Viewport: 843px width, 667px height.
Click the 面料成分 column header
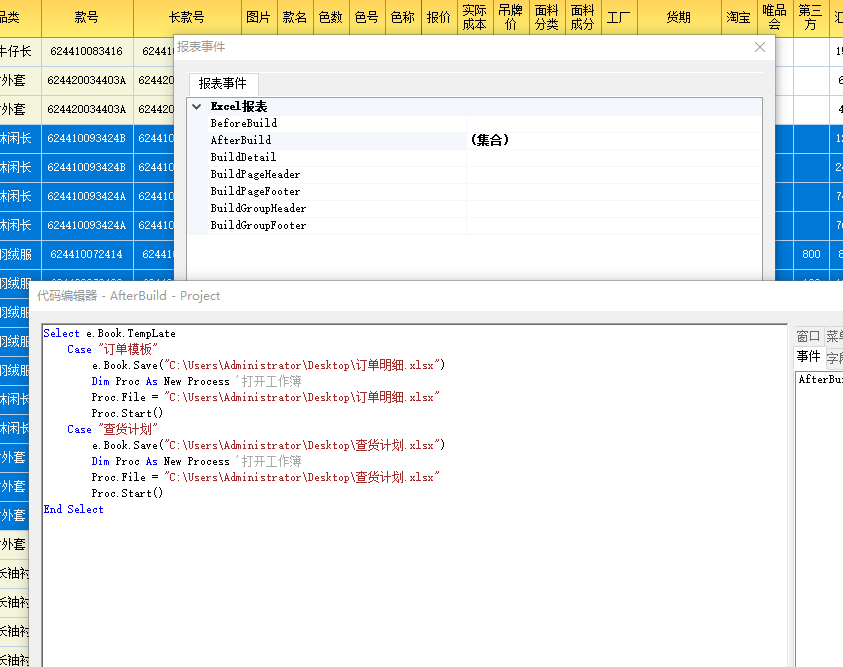[583, 18]
